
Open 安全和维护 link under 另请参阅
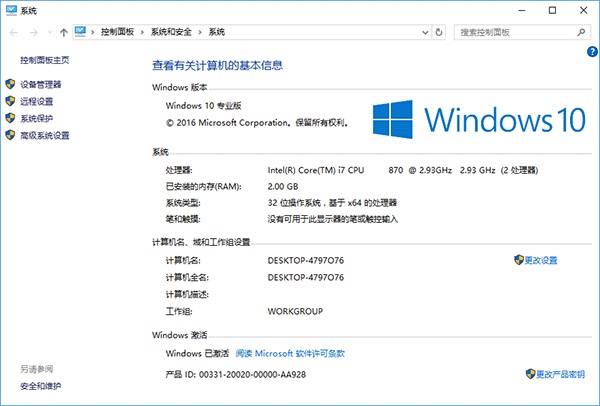pos(41,386)
